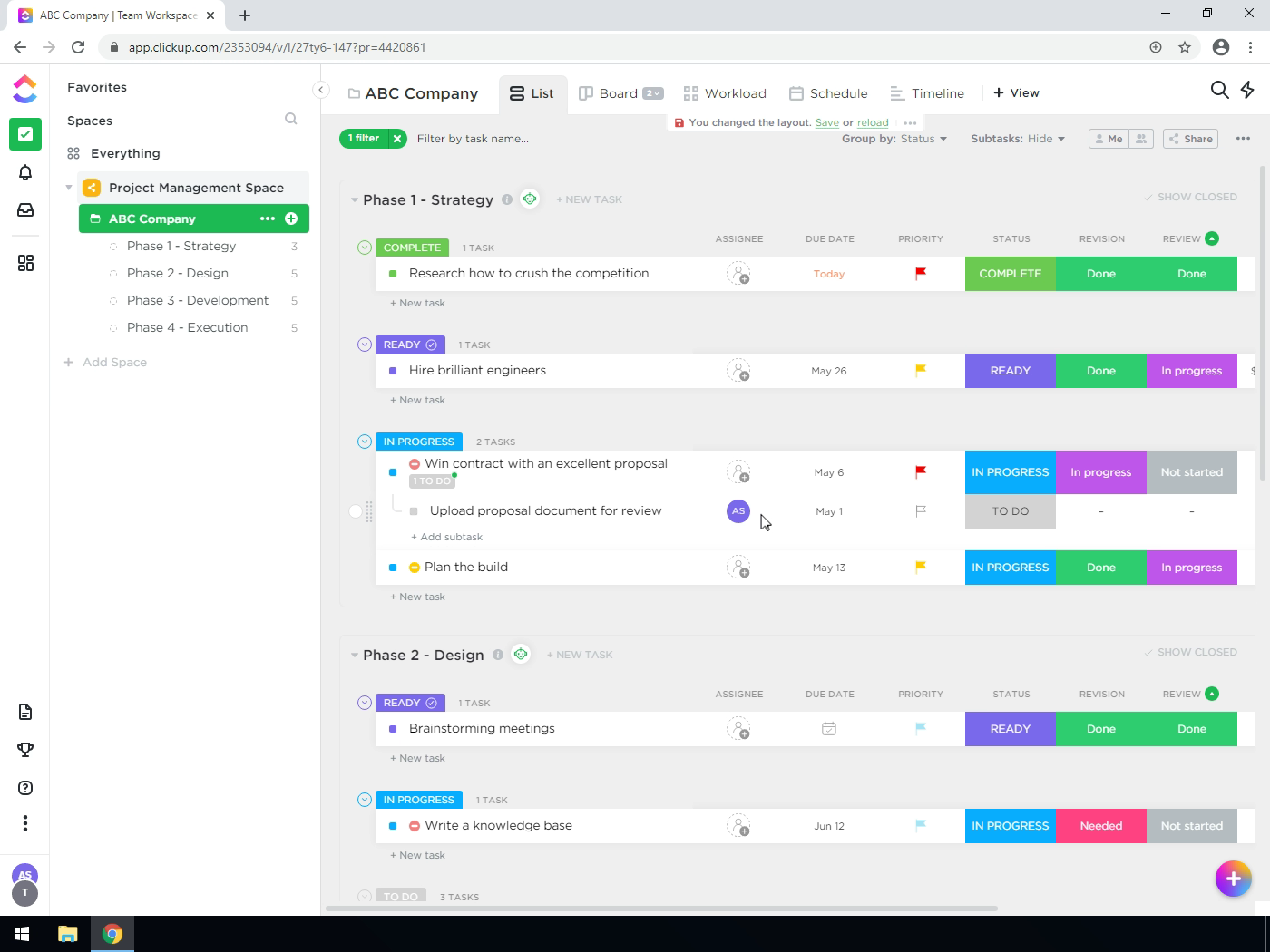This screenshot has width=1270, height=952.
Task: Open quick actions lightning bolt icon
Action: pyautogui.click(x=1248, y=90)
